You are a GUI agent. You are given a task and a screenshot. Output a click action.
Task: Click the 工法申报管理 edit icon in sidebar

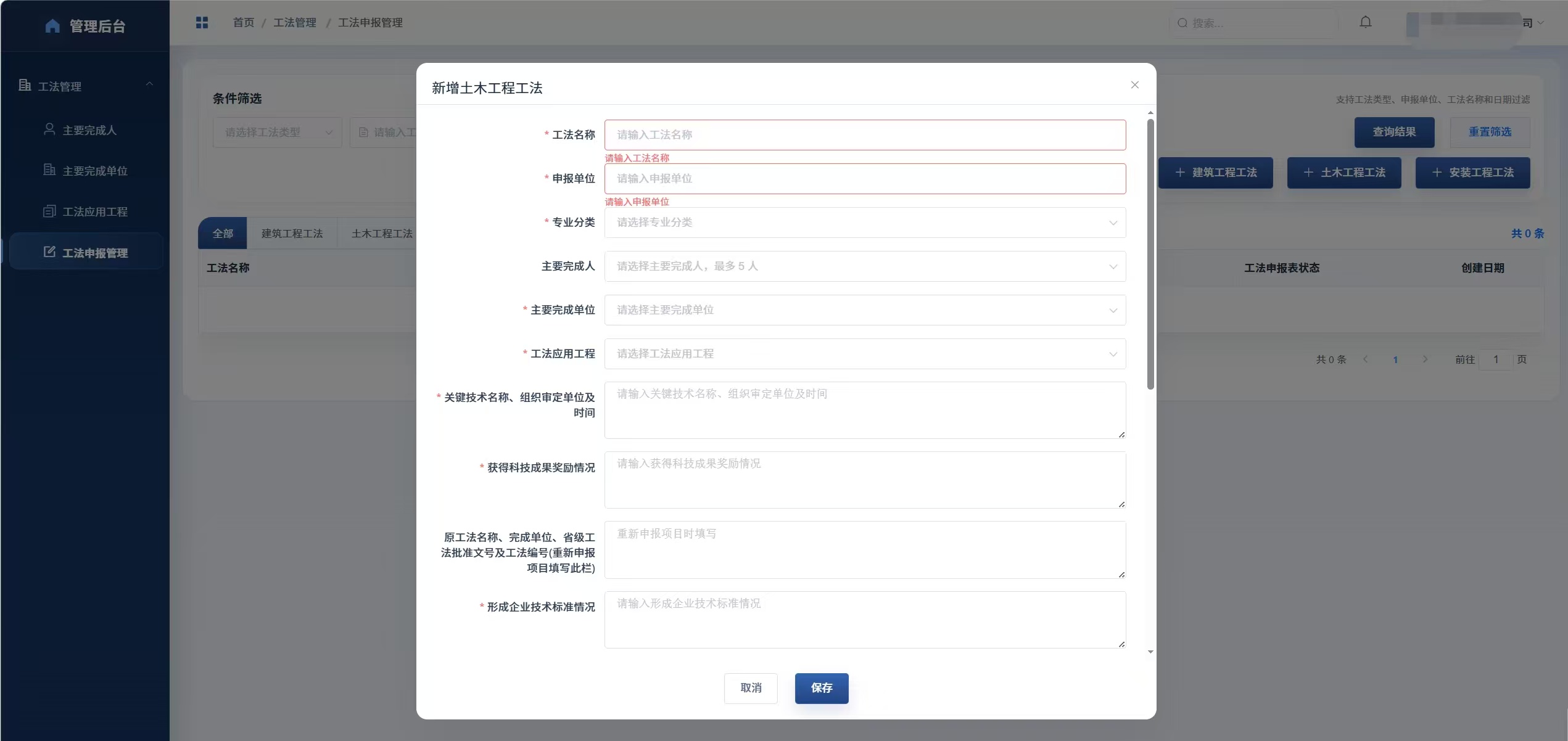tap(49, 252)
